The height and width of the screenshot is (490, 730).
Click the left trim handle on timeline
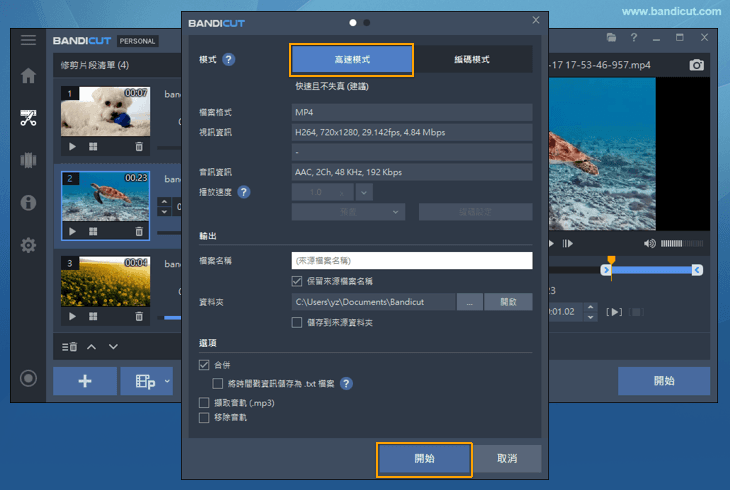(606, 270)
